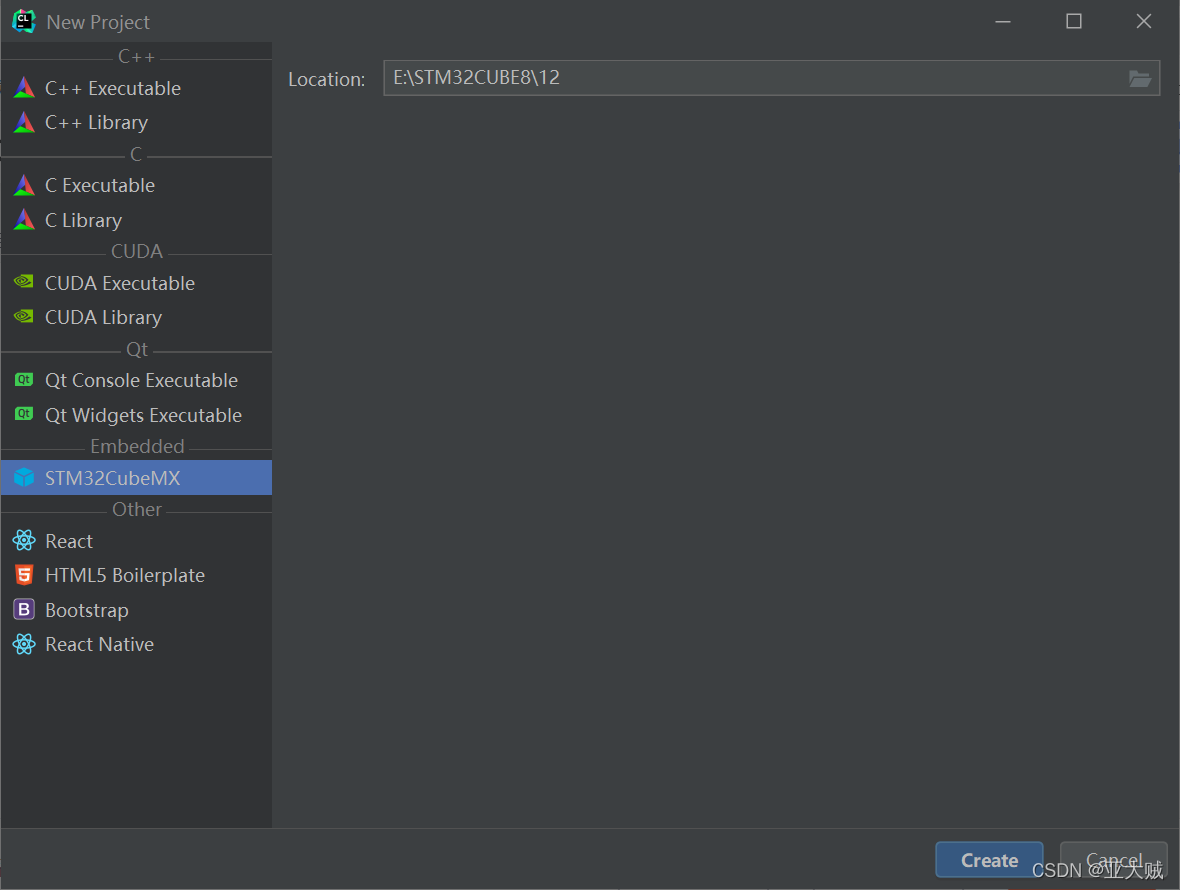Select Bootstrap project type
Viewport: 1180px width, 890px height.
[x=136, y=610]
